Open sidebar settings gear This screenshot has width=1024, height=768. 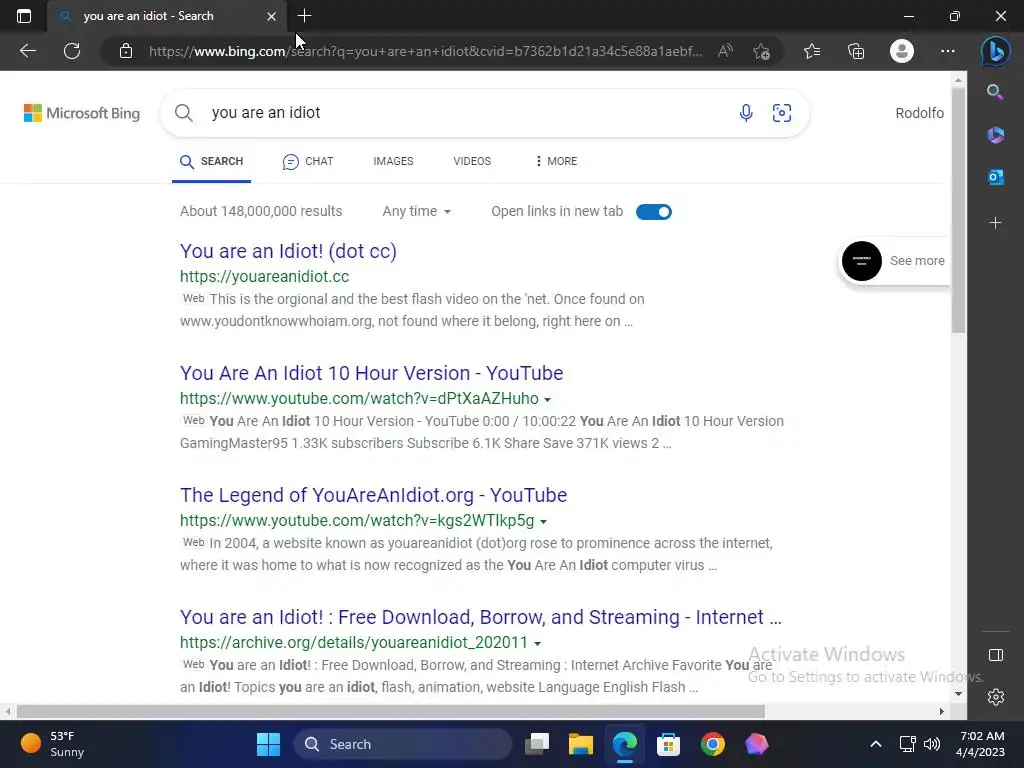[x=996, y=697]
